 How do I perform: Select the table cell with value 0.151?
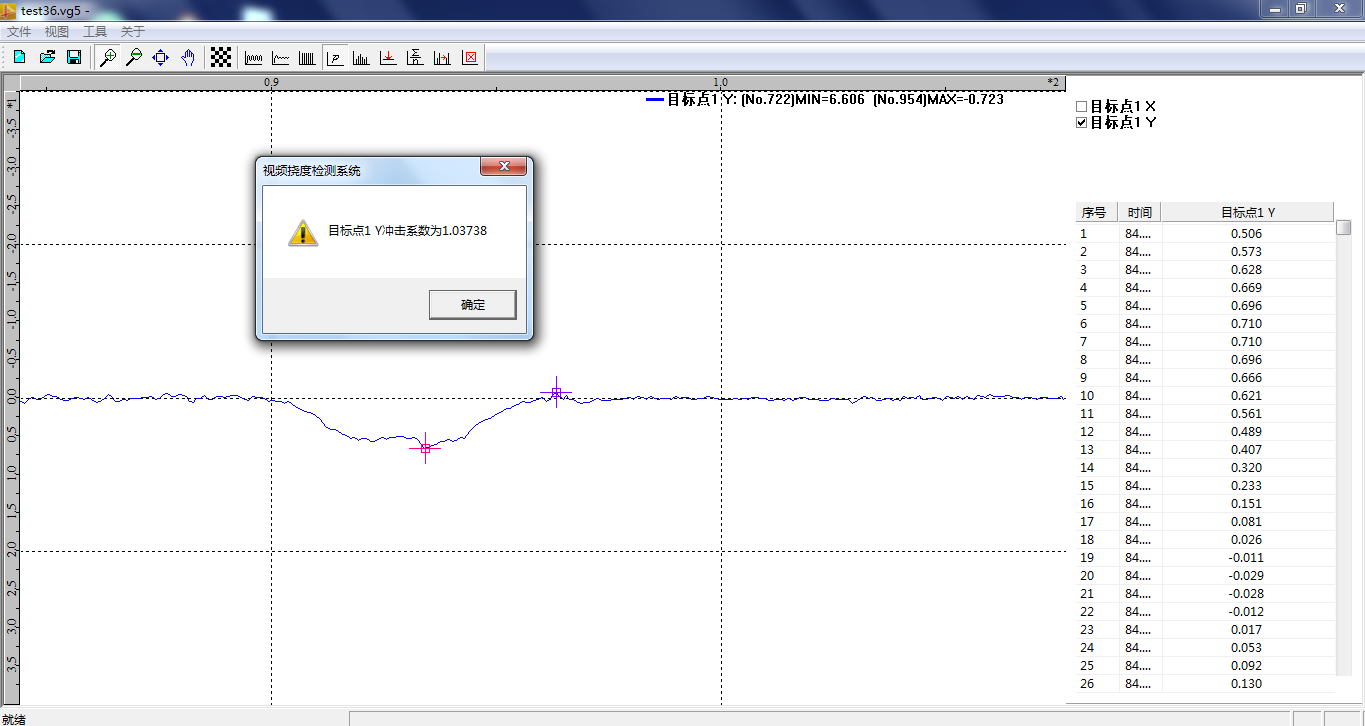(x=1247, y=504)
